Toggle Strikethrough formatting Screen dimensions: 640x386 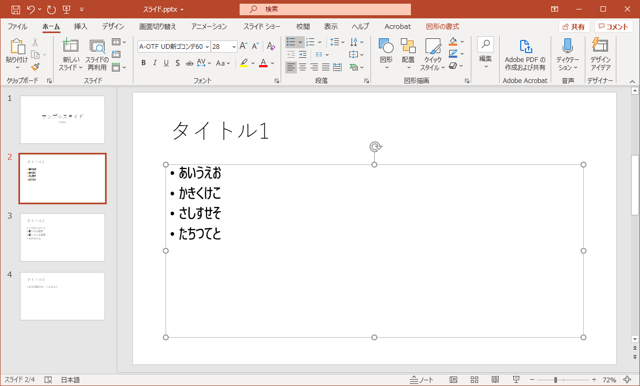[x=189, y=63]
